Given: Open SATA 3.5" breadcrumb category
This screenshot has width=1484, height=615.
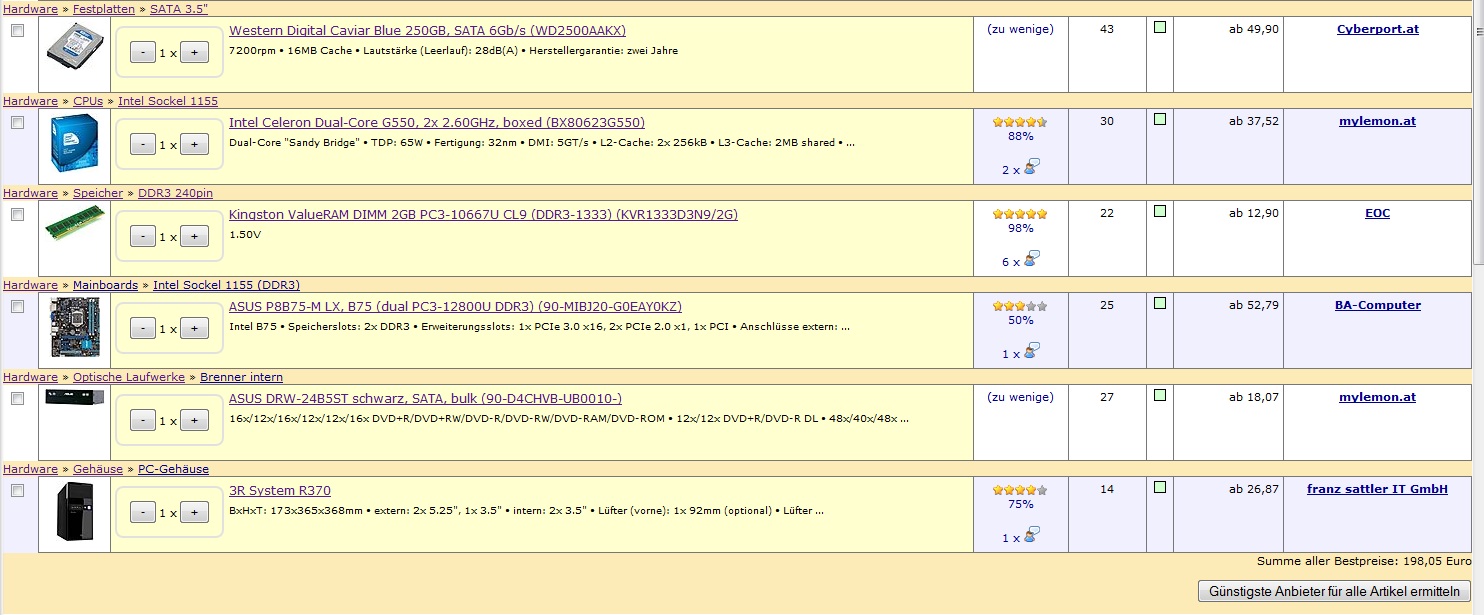Looking at the screenshot, I should tap(179, 9).
